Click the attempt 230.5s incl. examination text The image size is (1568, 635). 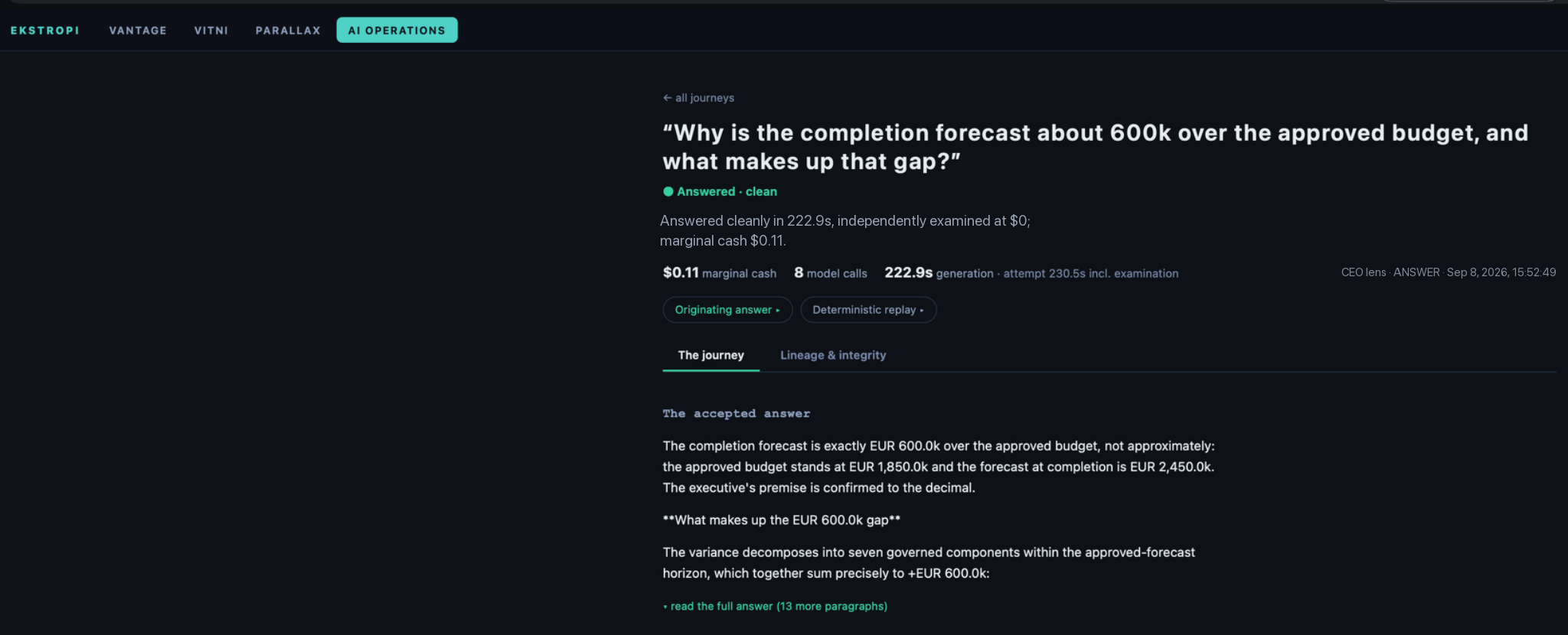point(1091,273)
